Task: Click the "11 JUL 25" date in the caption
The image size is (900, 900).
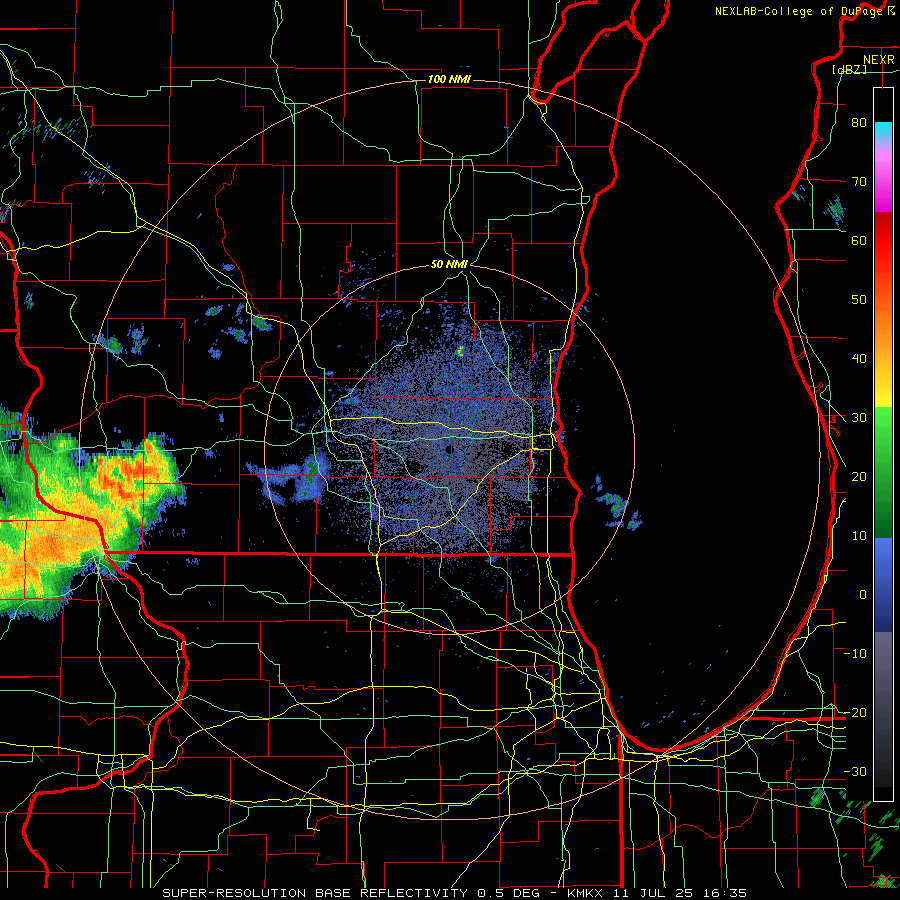Action: tap(651, 893)
